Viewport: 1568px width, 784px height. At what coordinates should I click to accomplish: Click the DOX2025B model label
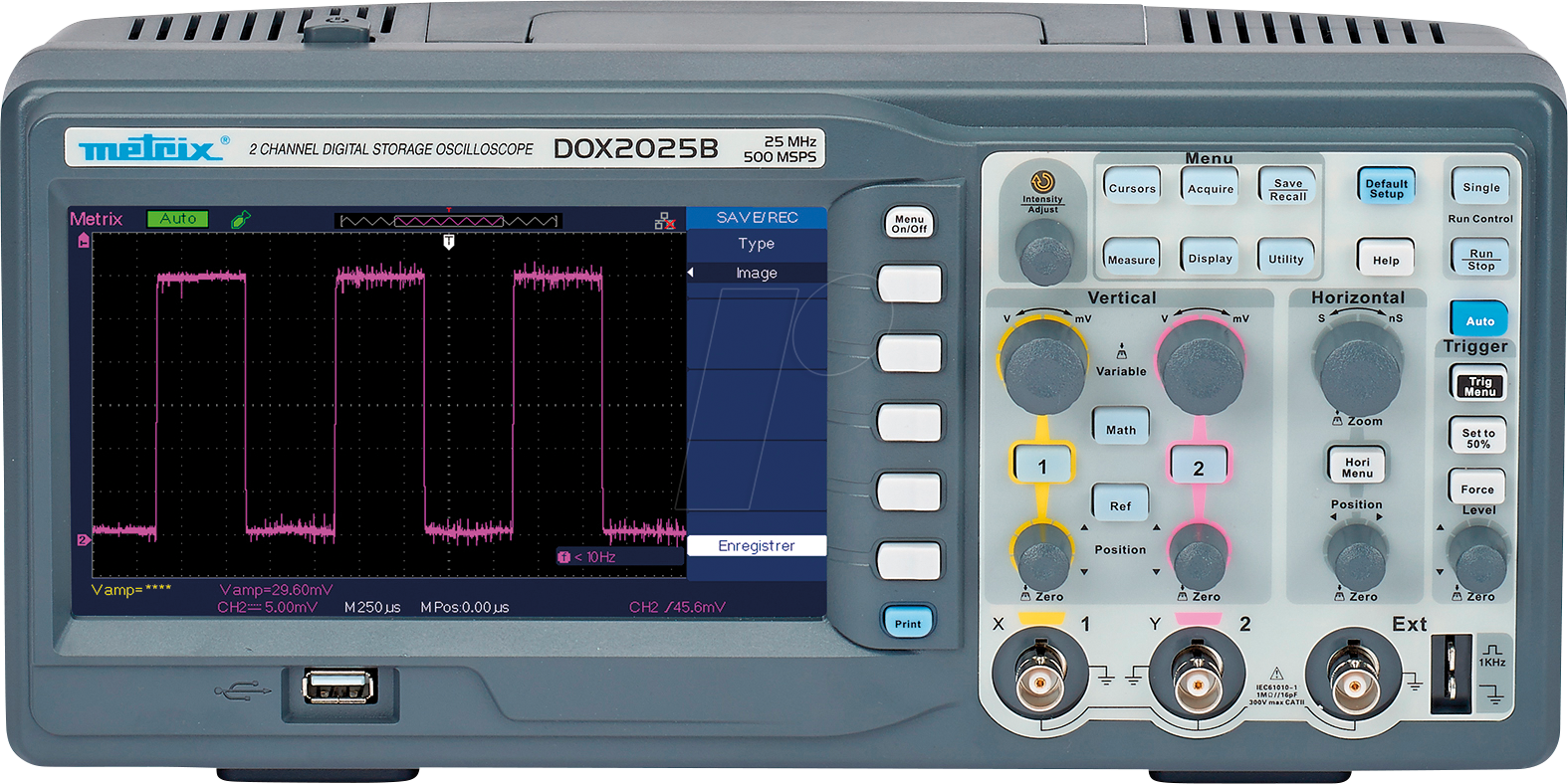635,148
